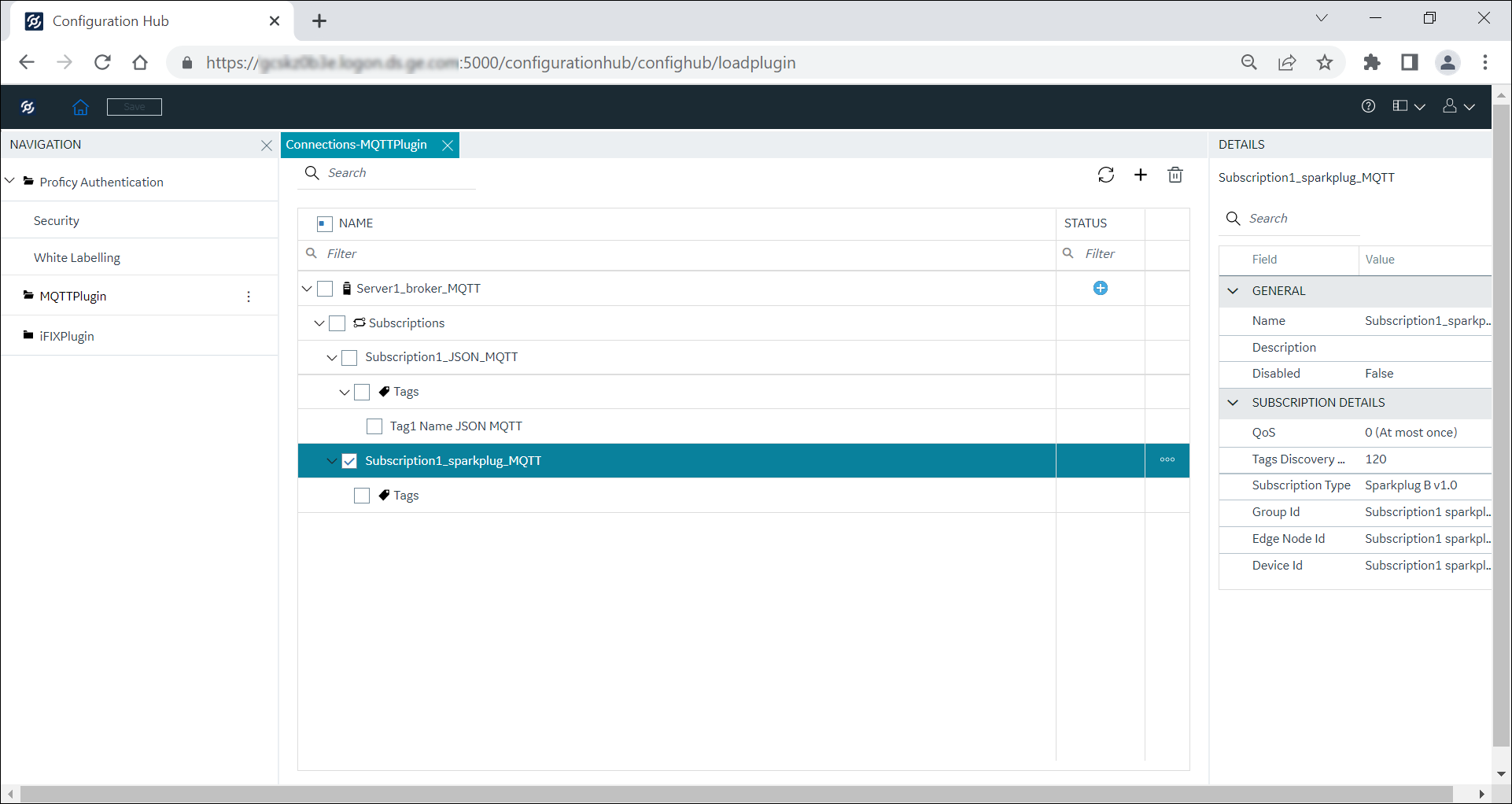Check the Subscription1_JSON_MQTT checkbox
The height and width of the screenshot is (804, 1512).
point(349,358)
